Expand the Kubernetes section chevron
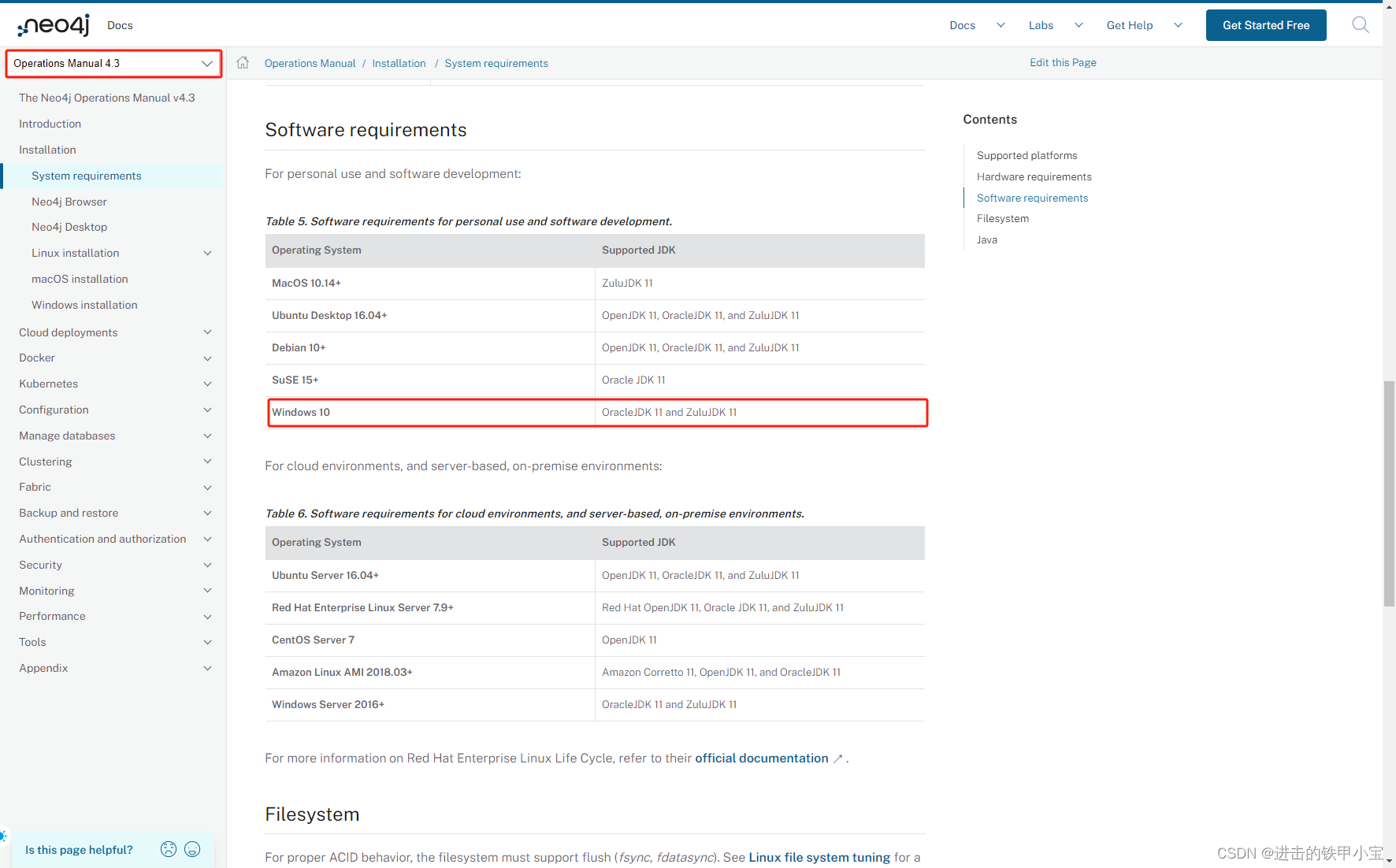This screenshot has height=868, width=1396. (x=208, y=384)
